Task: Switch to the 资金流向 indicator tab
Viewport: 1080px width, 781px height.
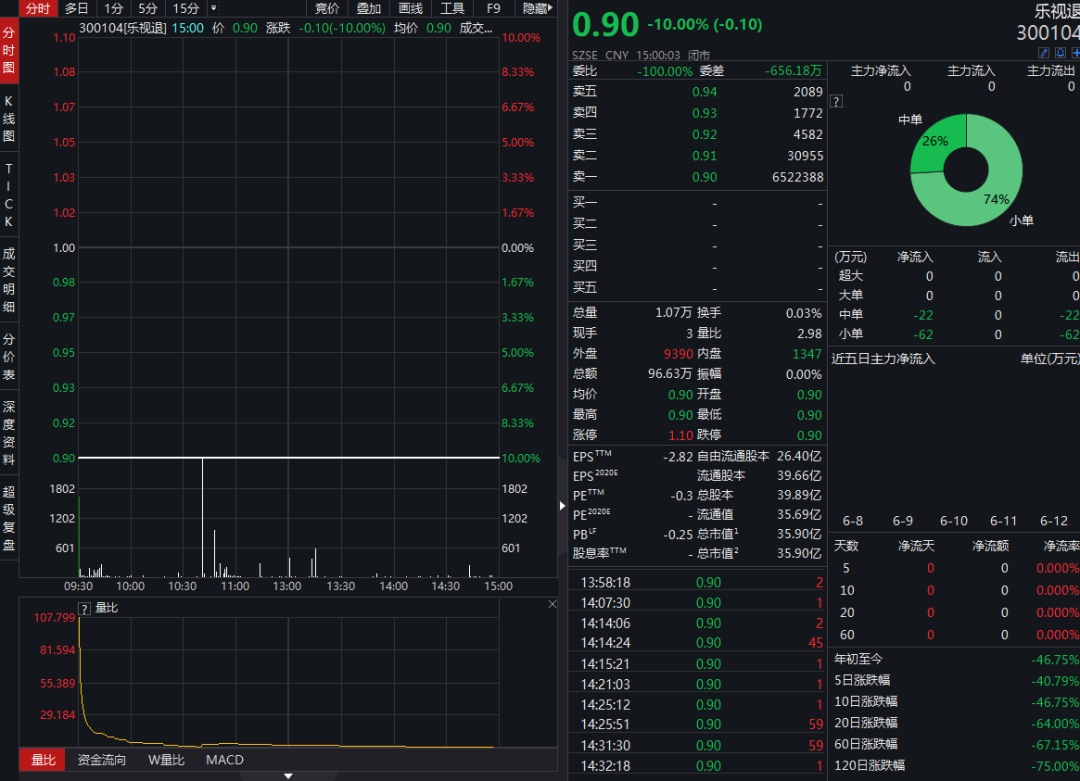Action: pyautogui.click(x=102, y=760)
